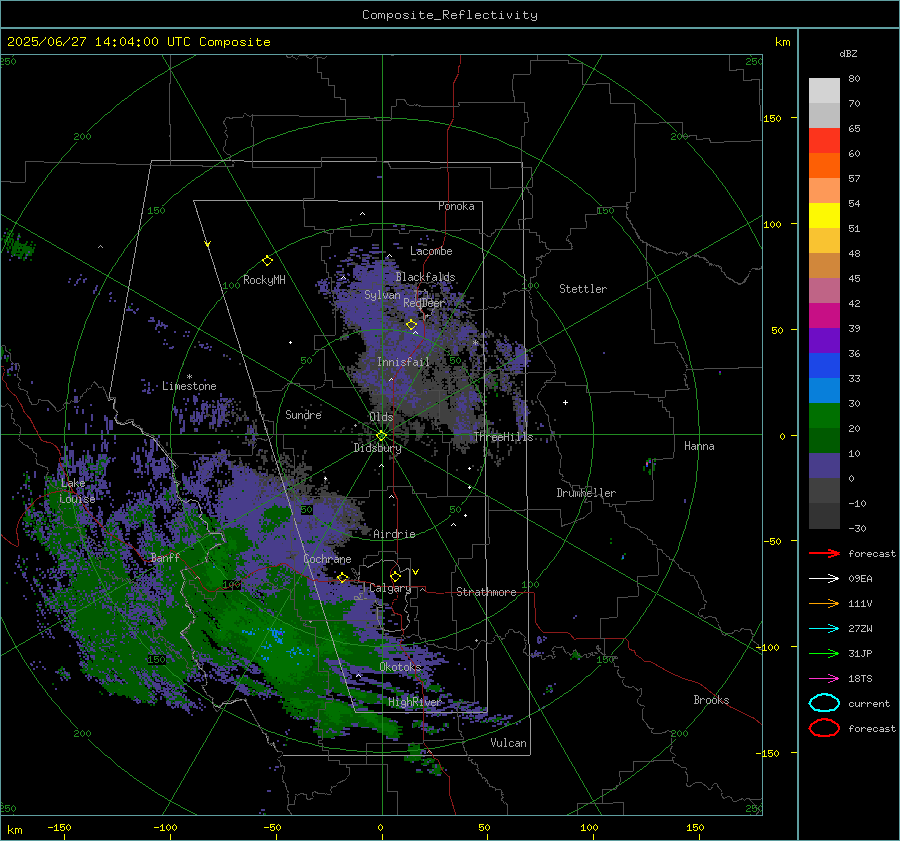Click the green 31JP arrow in the legend
900x841 pixels.
tap(824, 653)
